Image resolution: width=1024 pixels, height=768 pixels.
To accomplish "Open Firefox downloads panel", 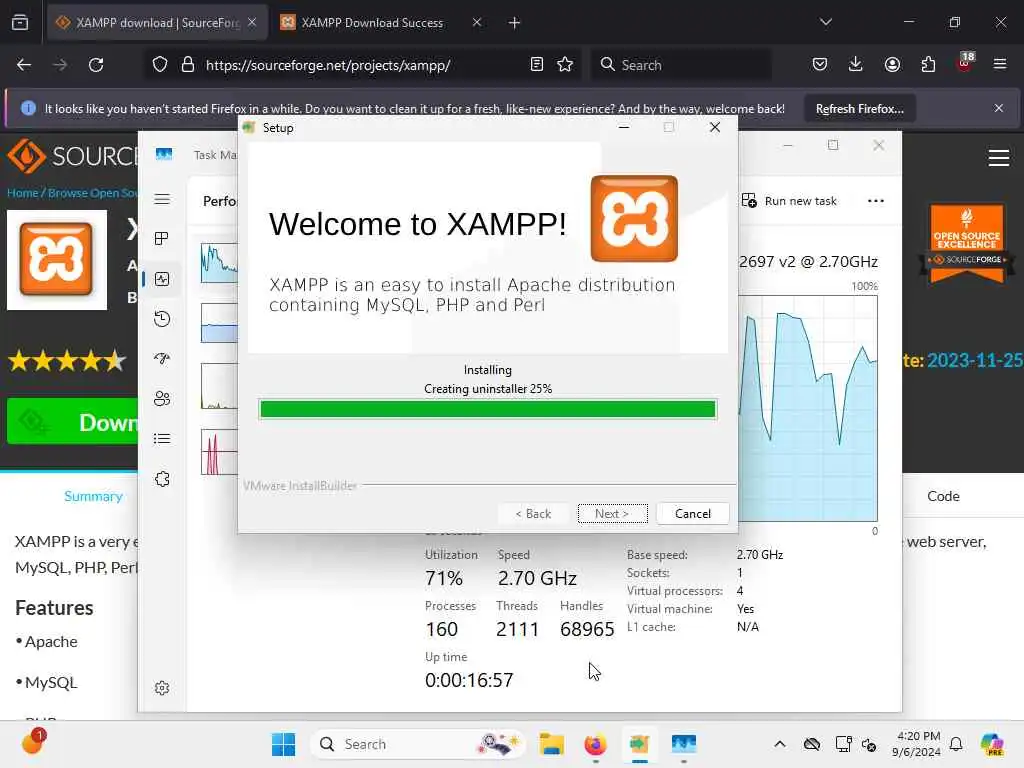I will pyautogui.click(x=856, y=65).
